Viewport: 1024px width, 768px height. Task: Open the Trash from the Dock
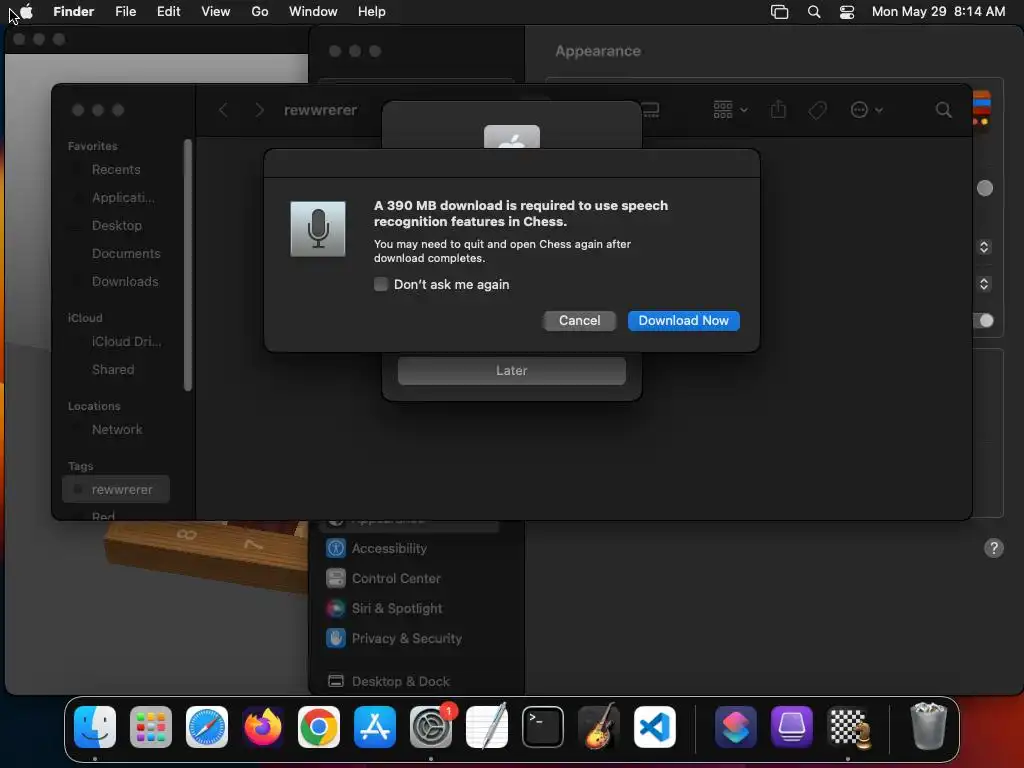point(928,727)
